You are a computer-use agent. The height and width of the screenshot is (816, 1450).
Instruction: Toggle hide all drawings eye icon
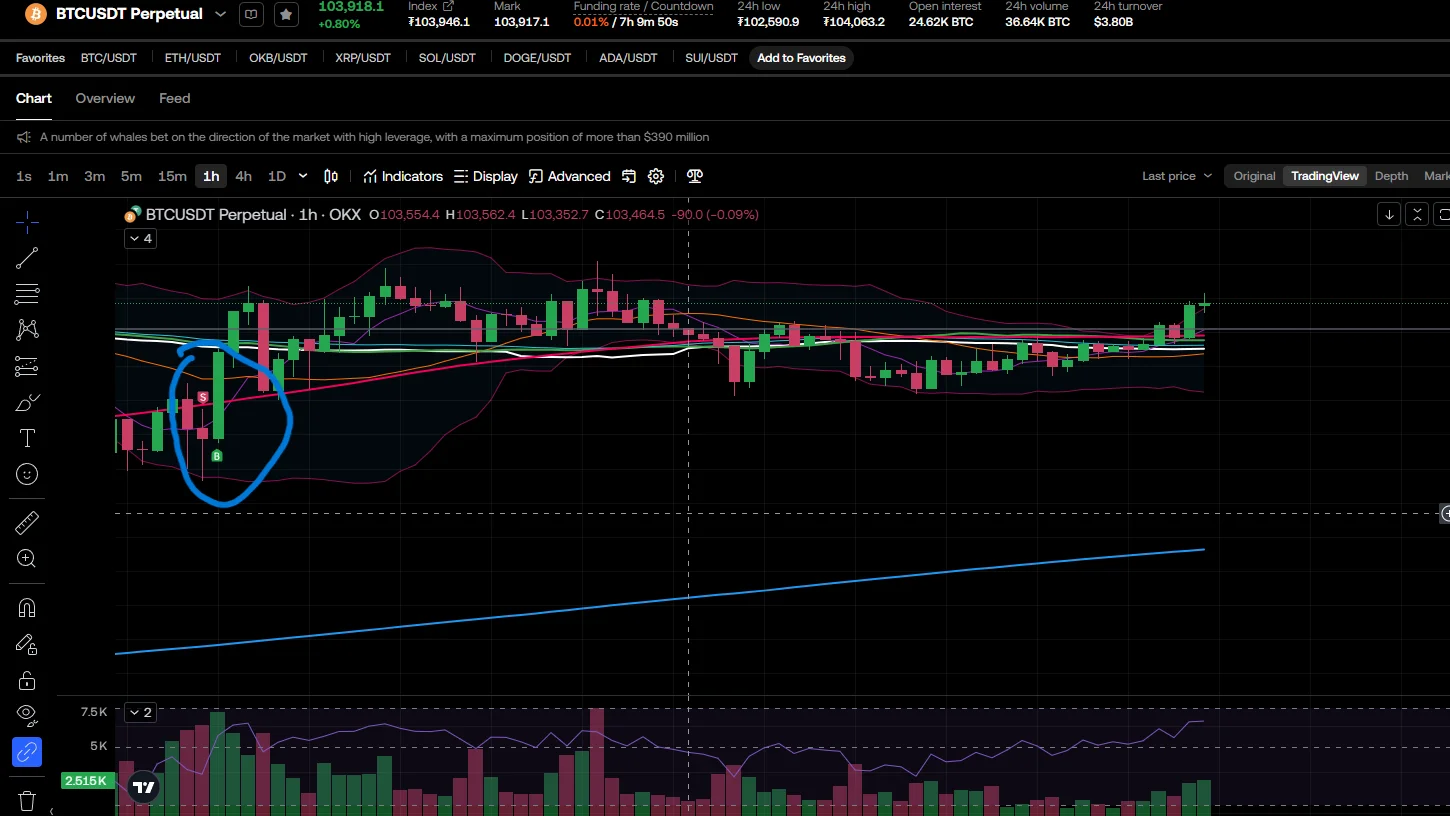tap(27, 714)
